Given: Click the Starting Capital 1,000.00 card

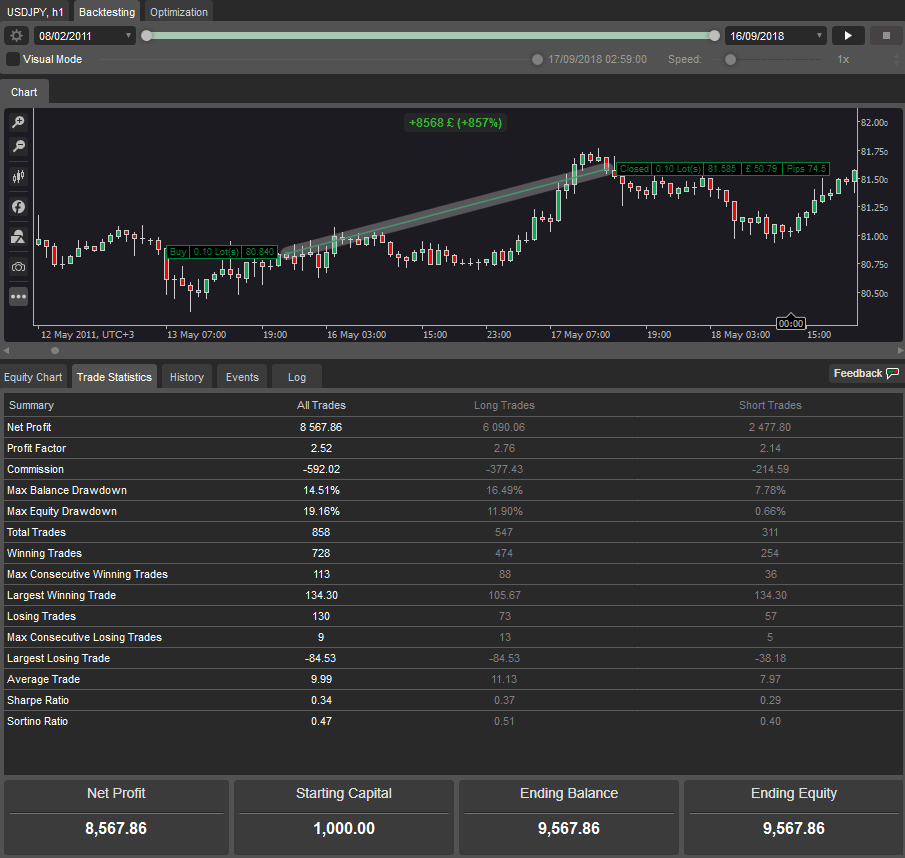Looking at the screenshot, I should (x=343, y=817).
